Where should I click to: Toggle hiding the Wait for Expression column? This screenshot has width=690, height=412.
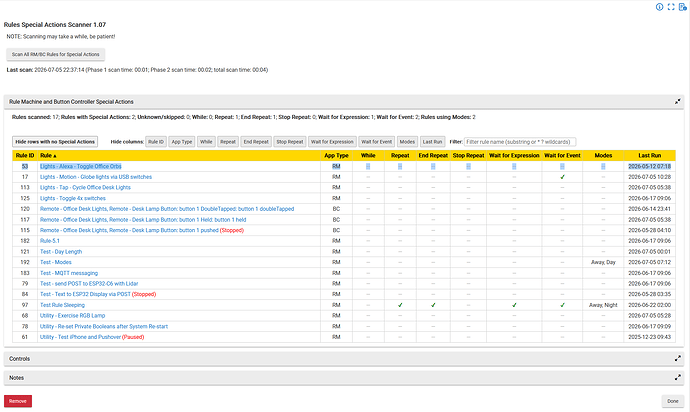pos(332,142)
